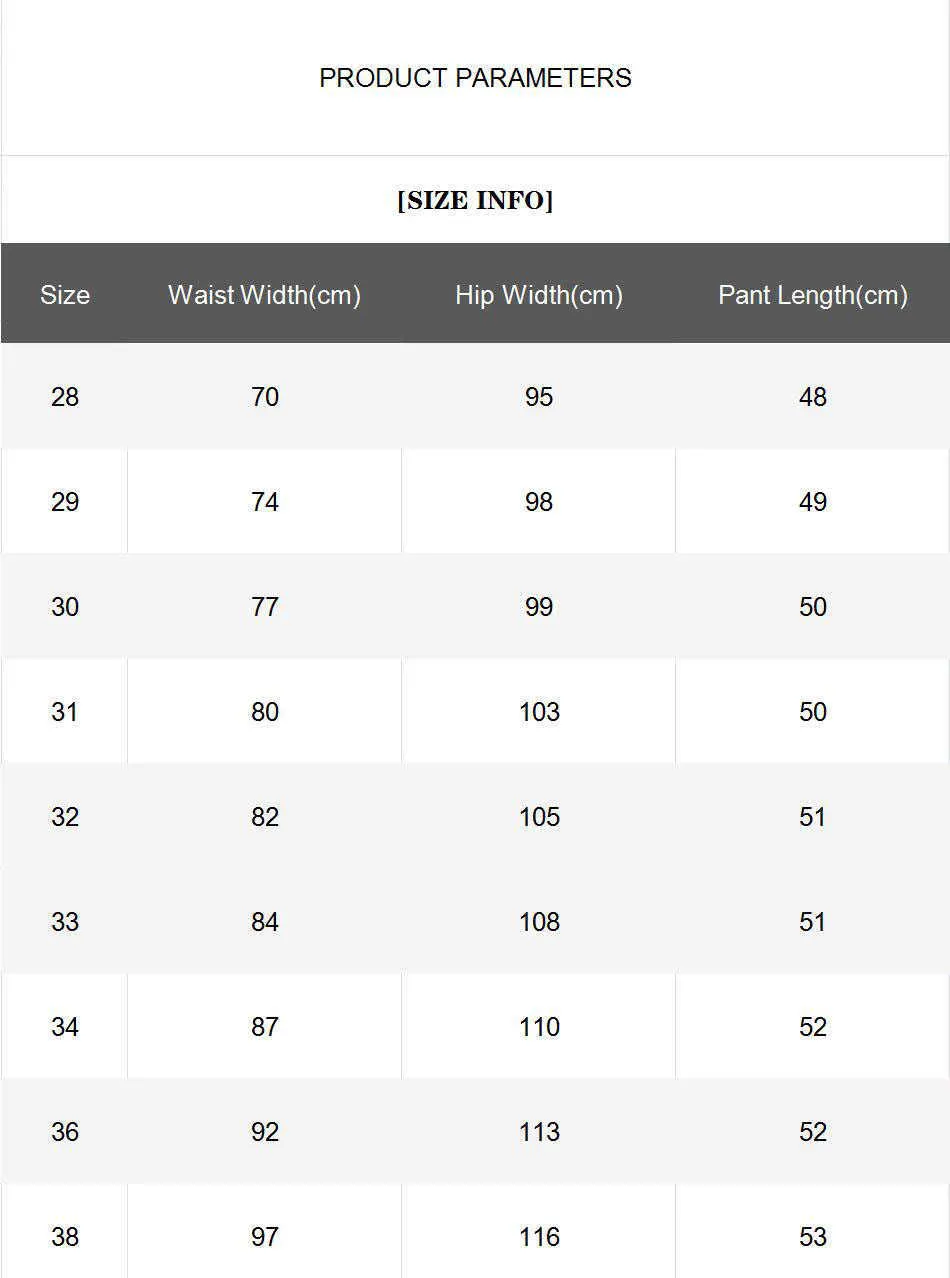Click hip width value 108
950x1278 pixels.
[539, 922]
